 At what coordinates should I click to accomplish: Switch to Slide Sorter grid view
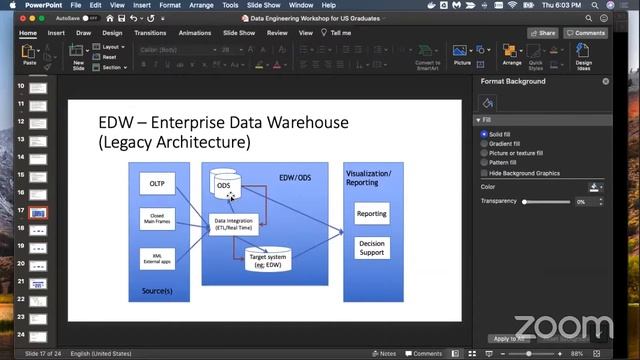472,353
